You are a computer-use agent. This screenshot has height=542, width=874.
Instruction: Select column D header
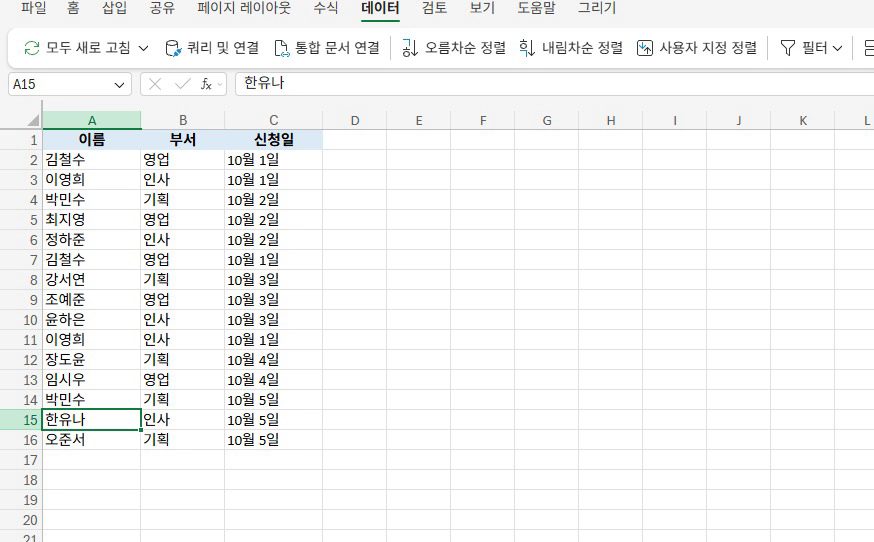click(355, 120)
